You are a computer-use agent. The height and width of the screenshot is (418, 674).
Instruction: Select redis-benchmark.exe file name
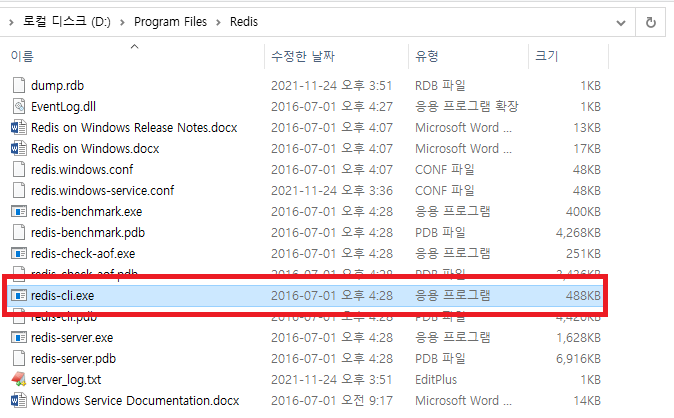pos(86,212)
